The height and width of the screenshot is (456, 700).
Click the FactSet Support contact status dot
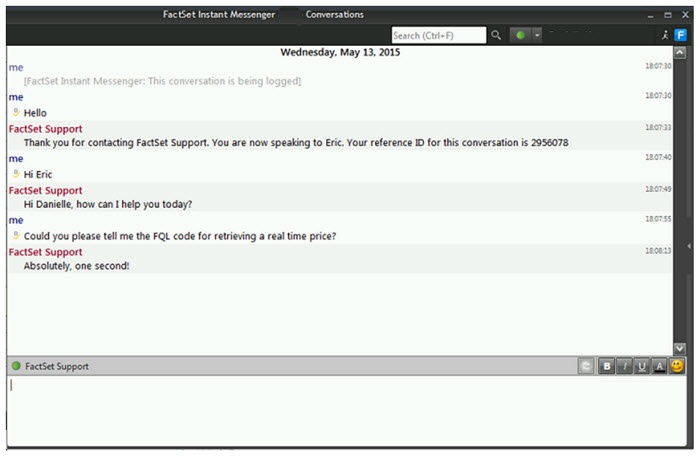(16, 366)
